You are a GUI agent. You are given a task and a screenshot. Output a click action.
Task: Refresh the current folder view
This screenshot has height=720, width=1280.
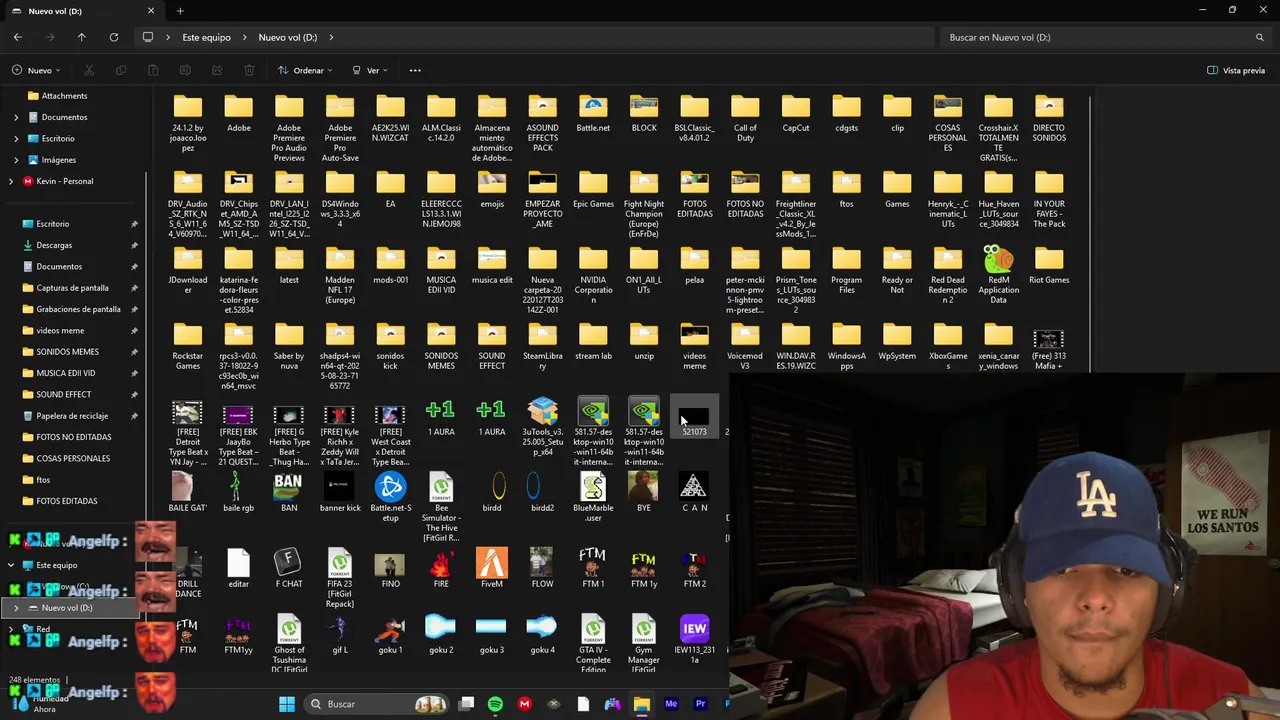(x=114, y=37)
